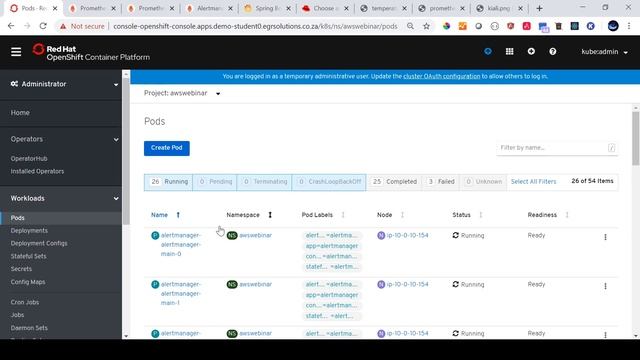Open OperatorHub in sidebar
The image size is (640, 360).
click(29, 159)
